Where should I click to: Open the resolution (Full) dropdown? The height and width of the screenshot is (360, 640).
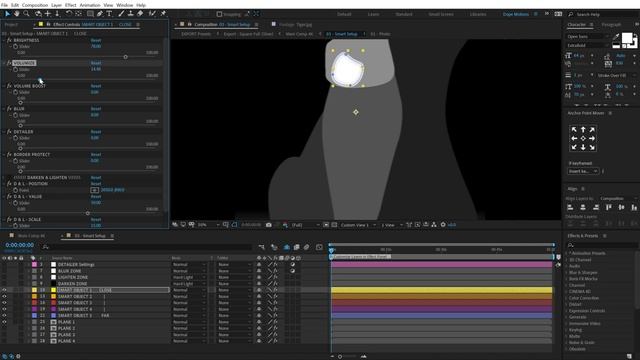point(305,225)
